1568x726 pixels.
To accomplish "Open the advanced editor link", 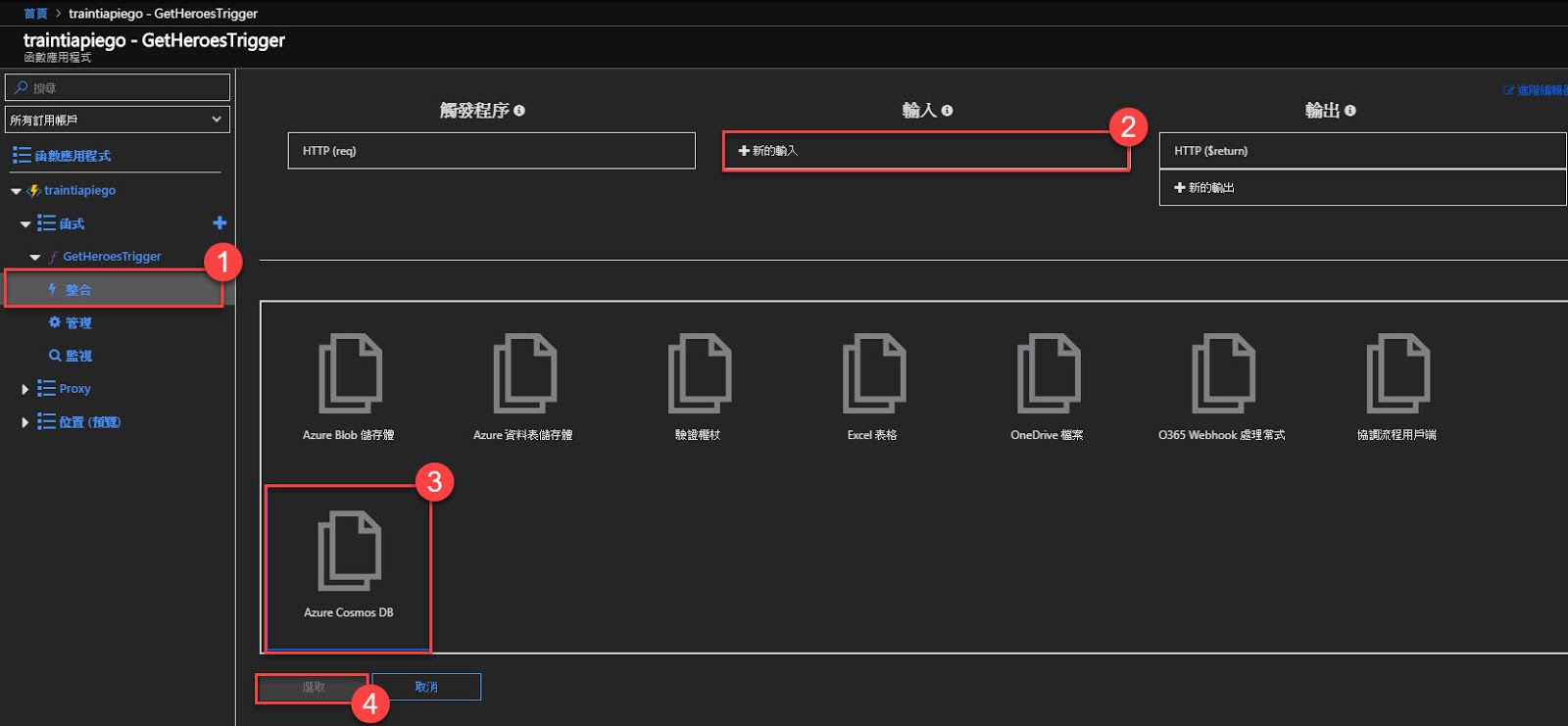I will (x=1536, y=90).
